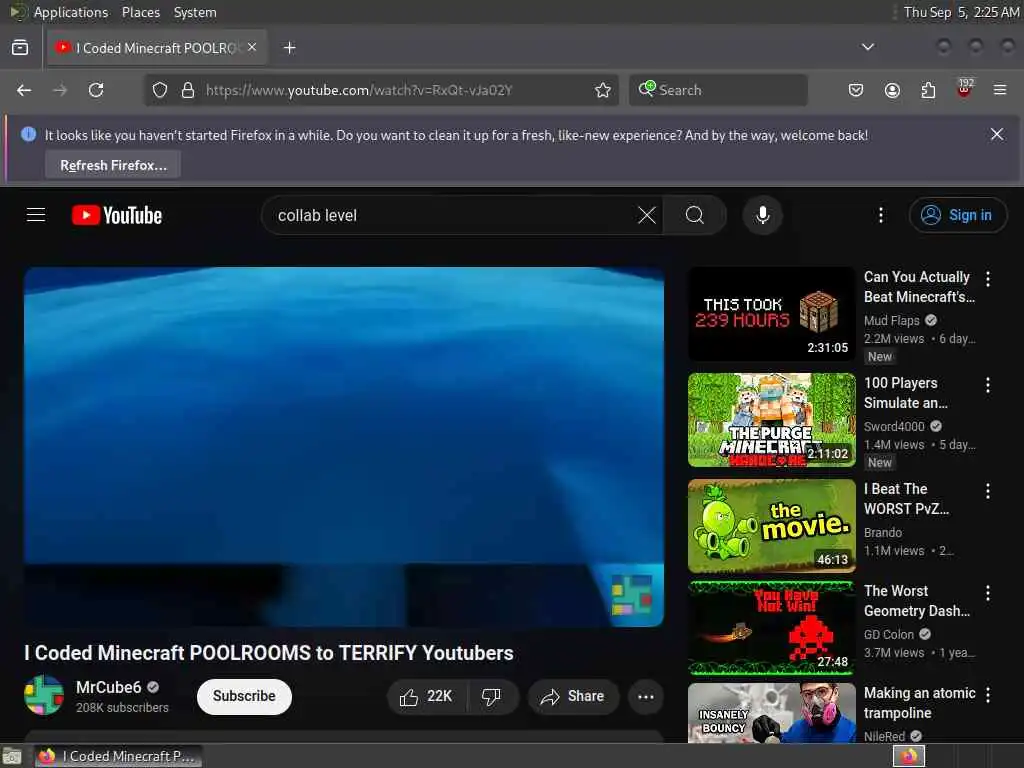Expand the list all tabs chevron
Image resolution: width=1024 pixels, height=768 pixels.
point(867,47)
